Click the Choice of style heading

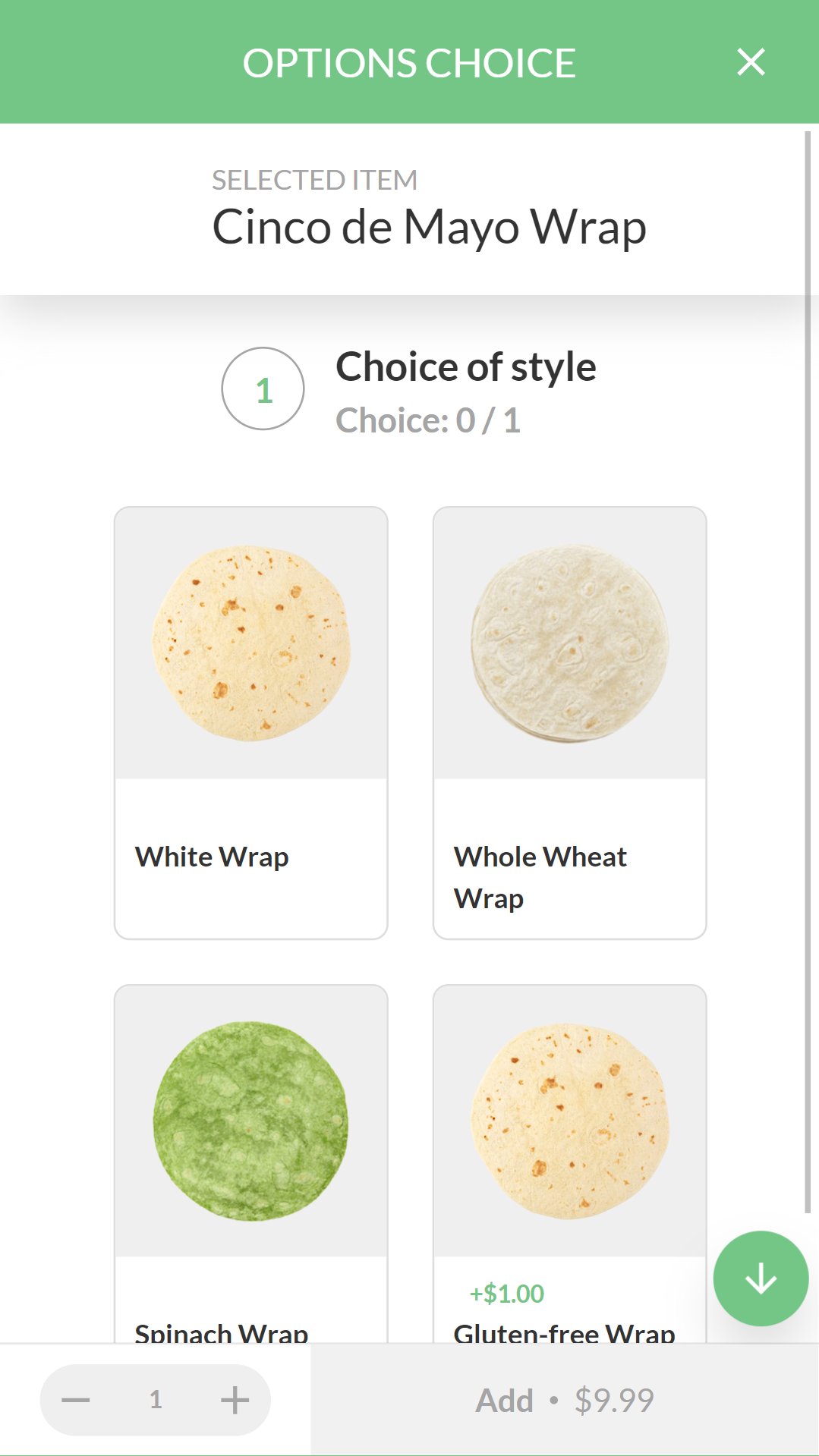tap(466, 367)
